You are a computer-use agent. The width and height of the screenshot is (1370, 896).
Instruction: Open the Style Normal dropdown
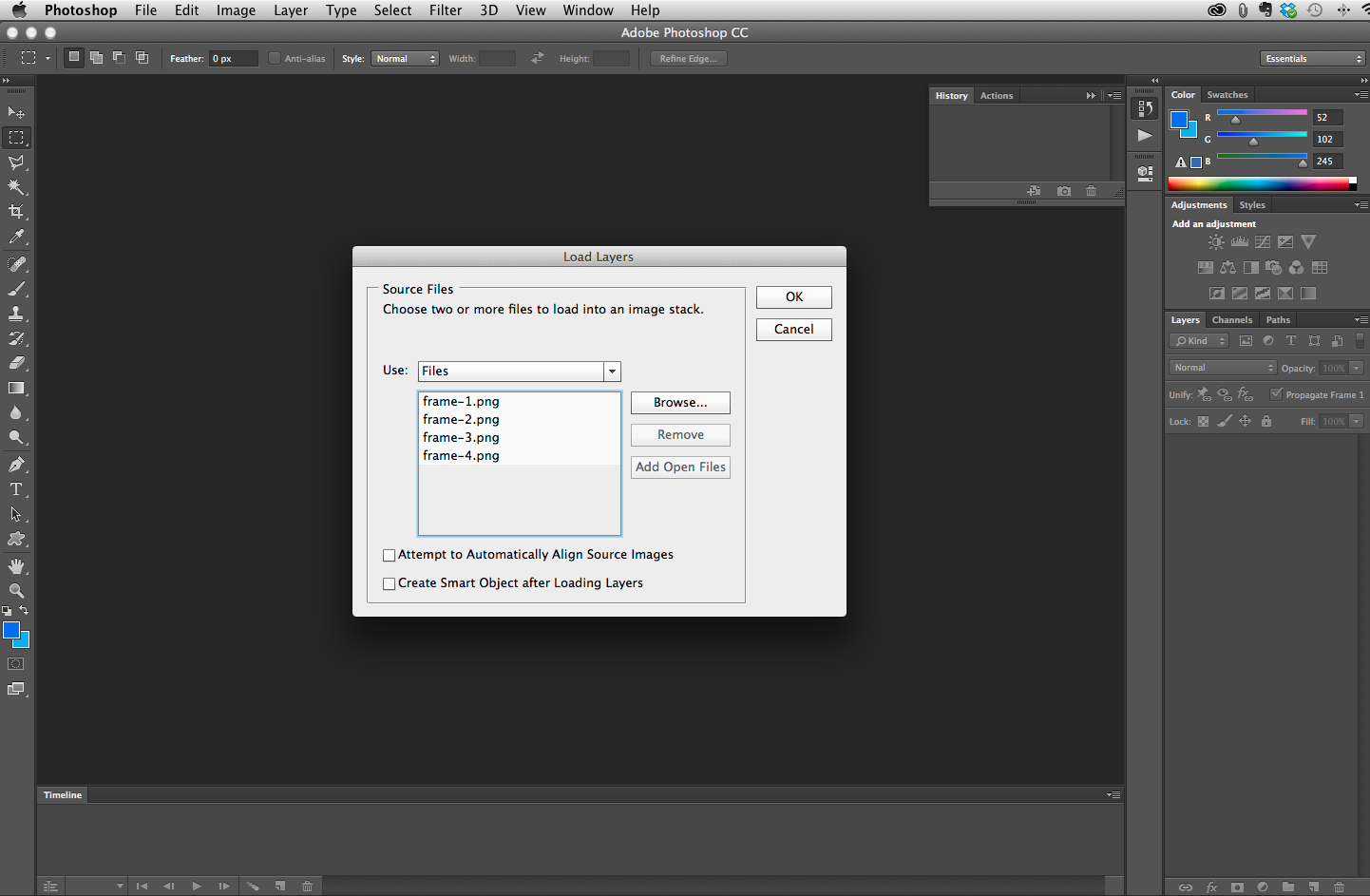click(405, 59)
